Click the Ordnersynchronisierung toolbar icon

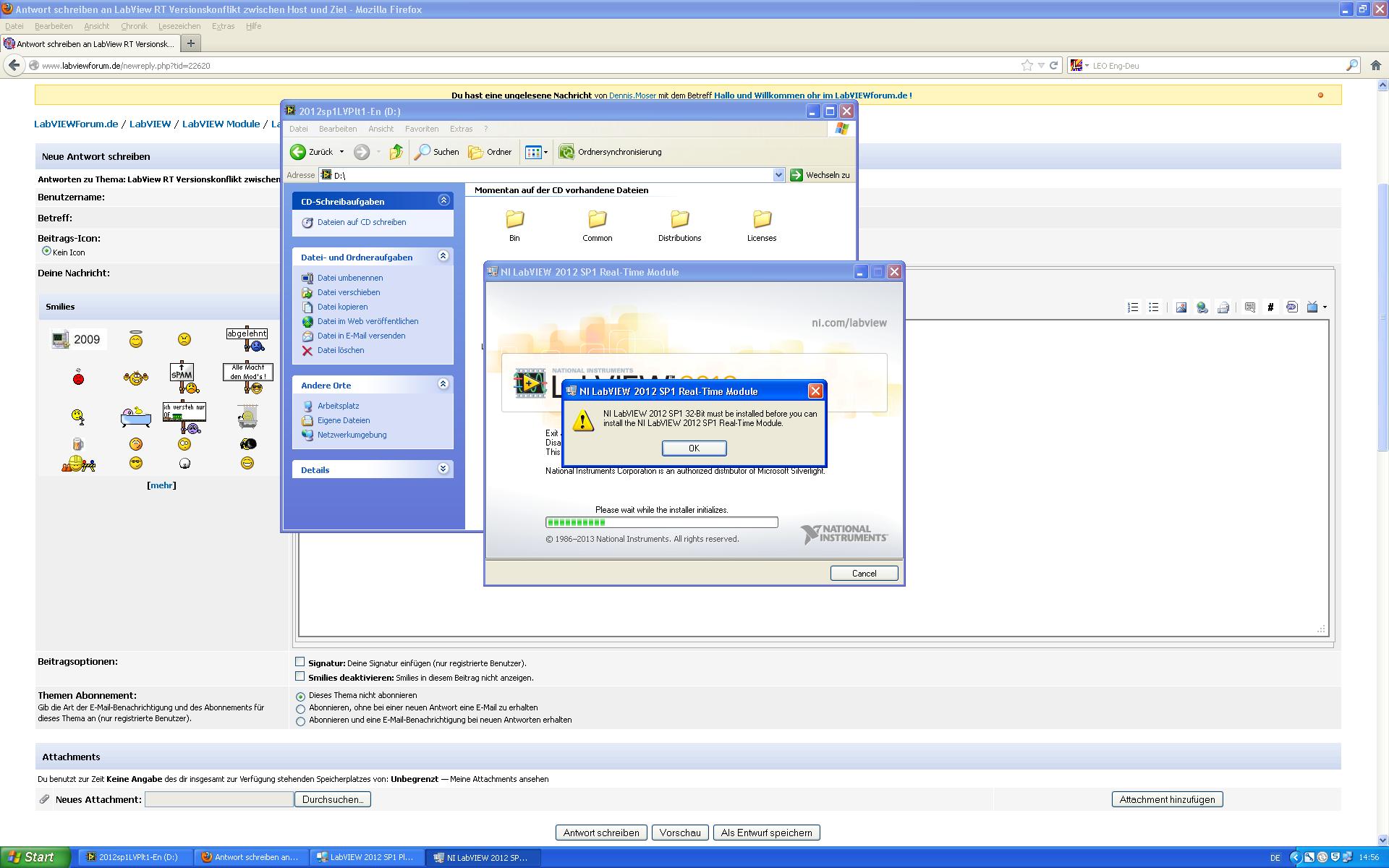566,152
